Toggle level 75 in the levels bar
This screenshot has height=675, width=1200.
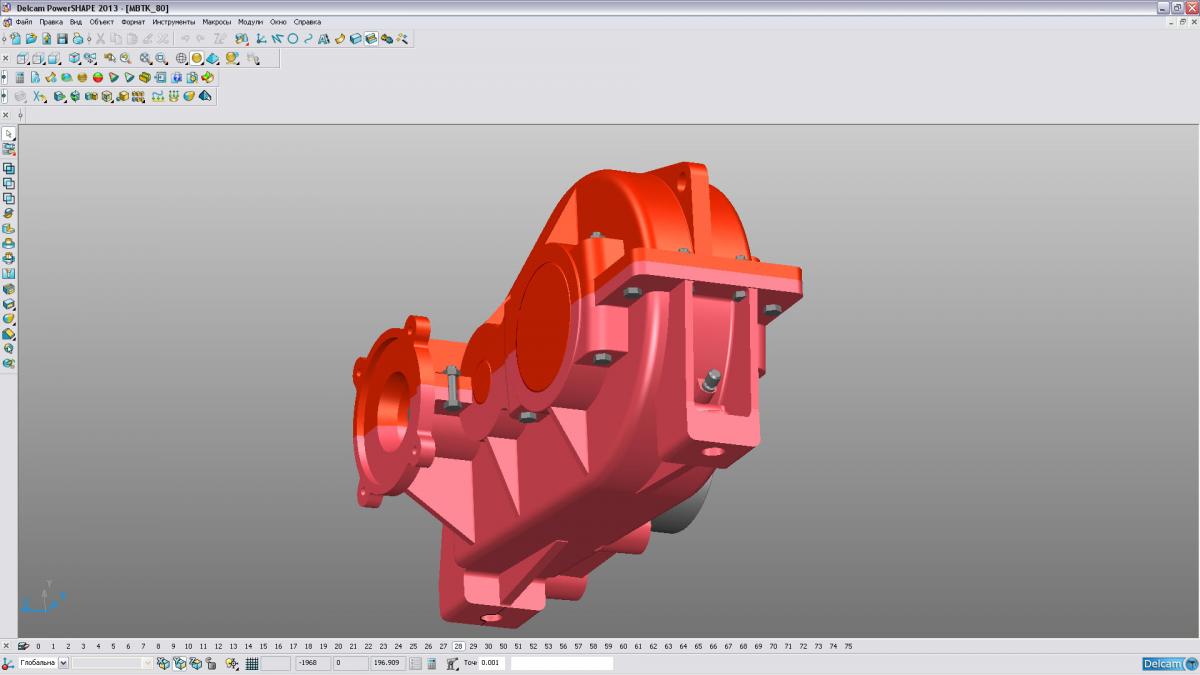[x=848, y=646]
